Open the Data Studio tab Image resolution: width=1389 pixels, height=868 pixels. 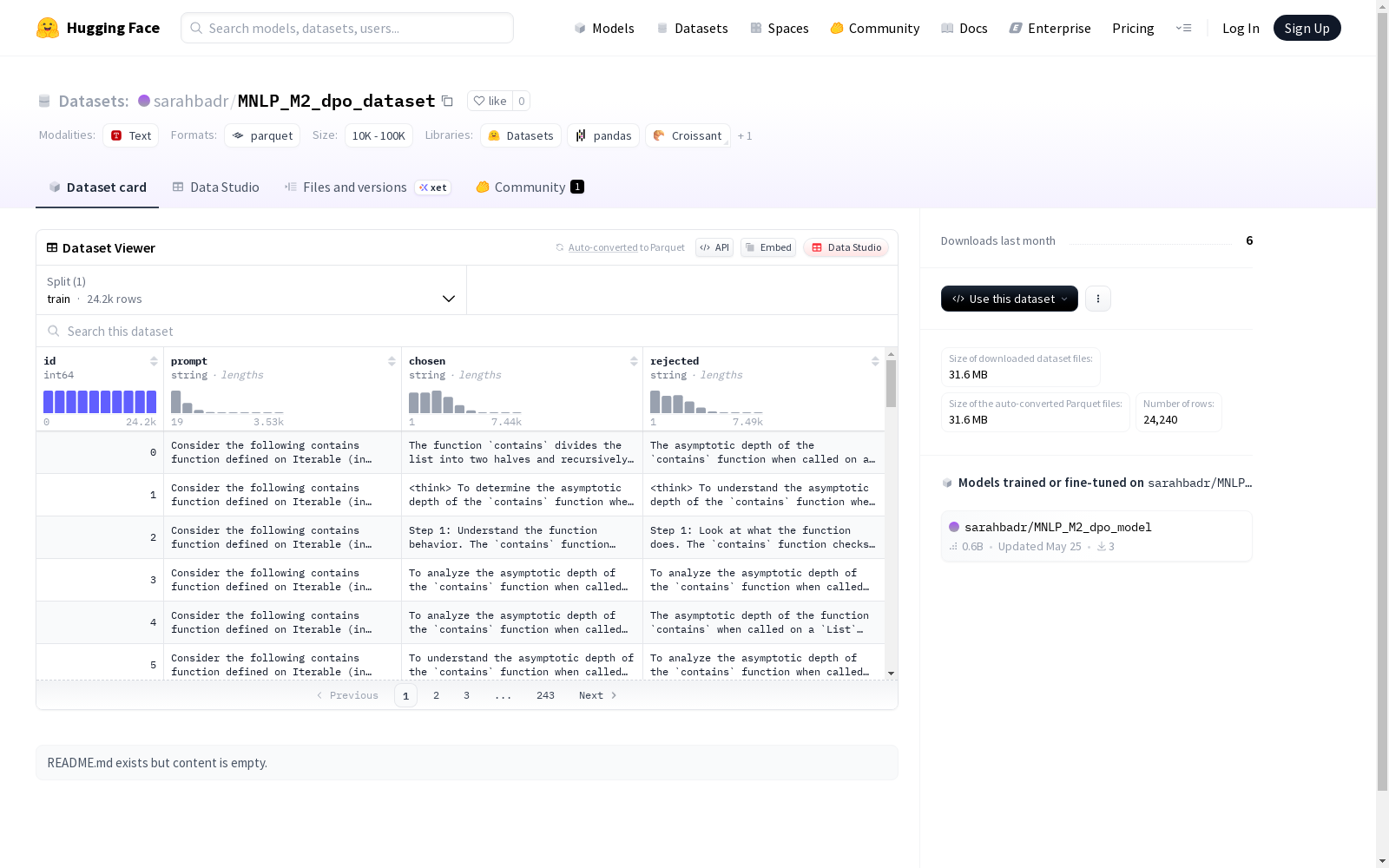[x=215, y=187]
